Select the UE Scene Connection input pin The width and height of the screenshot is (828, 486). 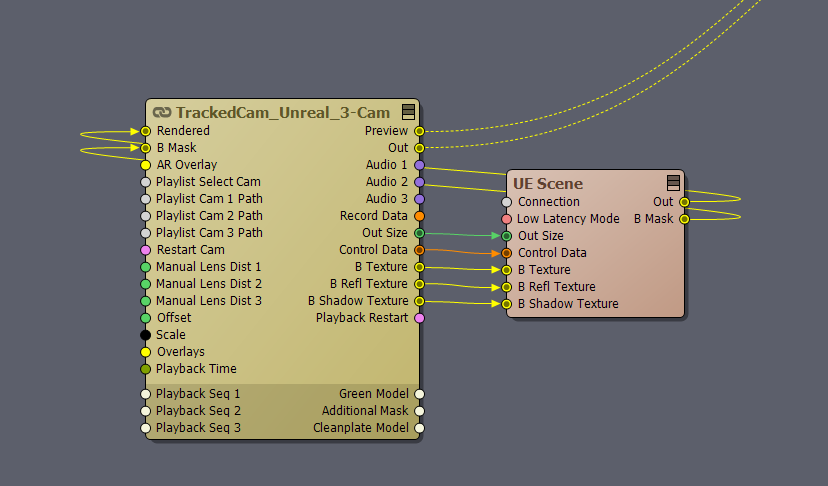click(x=506, y=202)
